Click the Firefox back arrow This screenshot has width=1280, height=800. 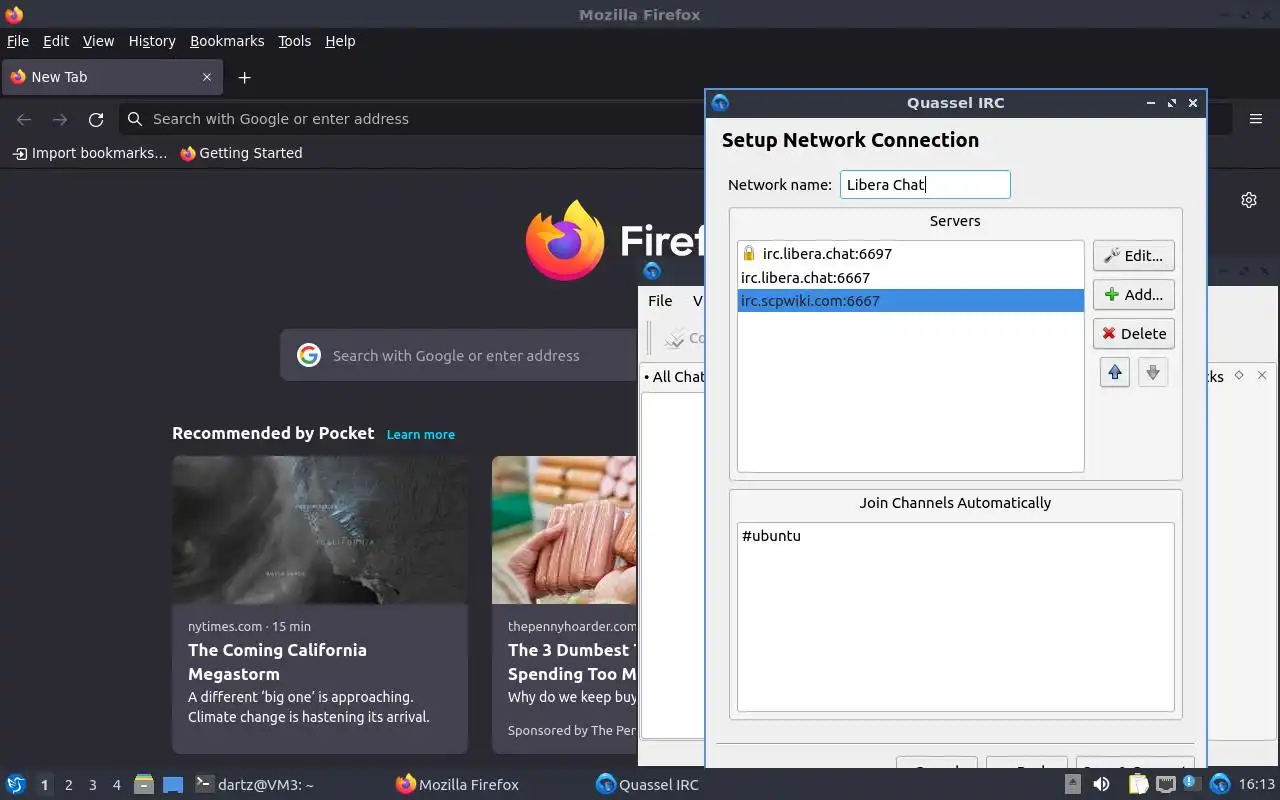click(24, 119)
